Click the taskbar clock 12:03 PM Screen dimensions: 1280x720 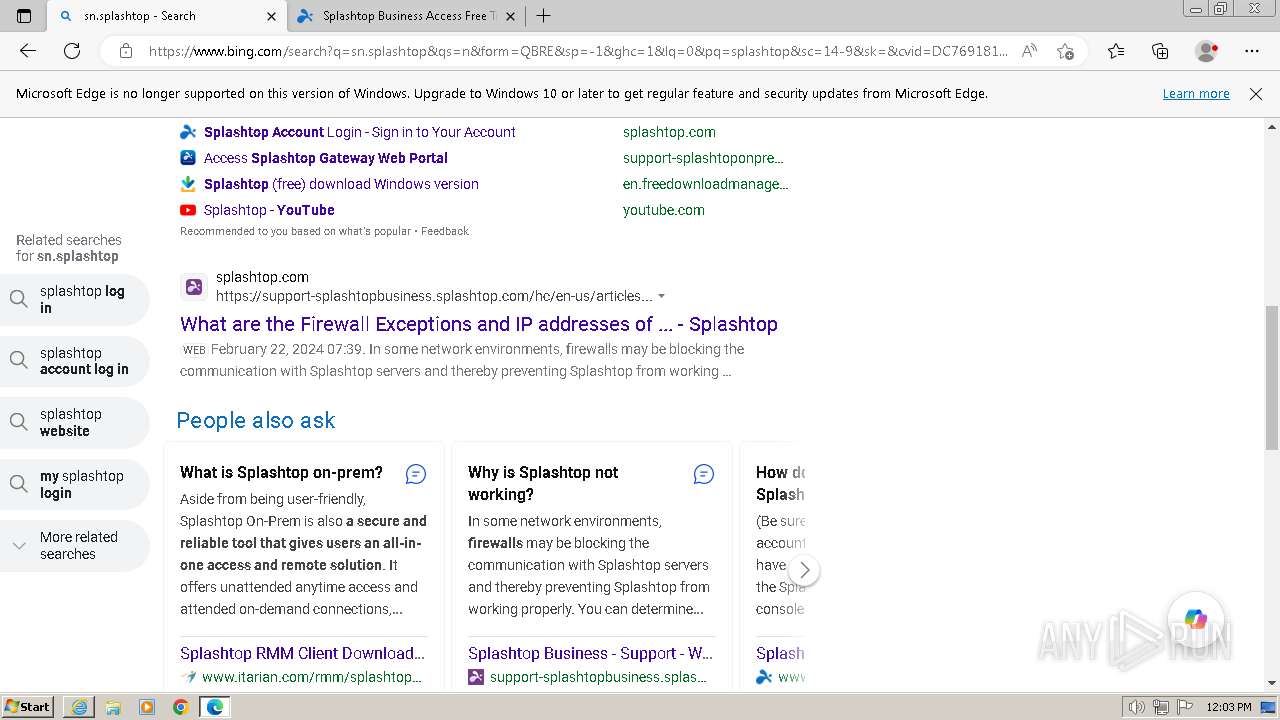click(x=1229, y=707)
